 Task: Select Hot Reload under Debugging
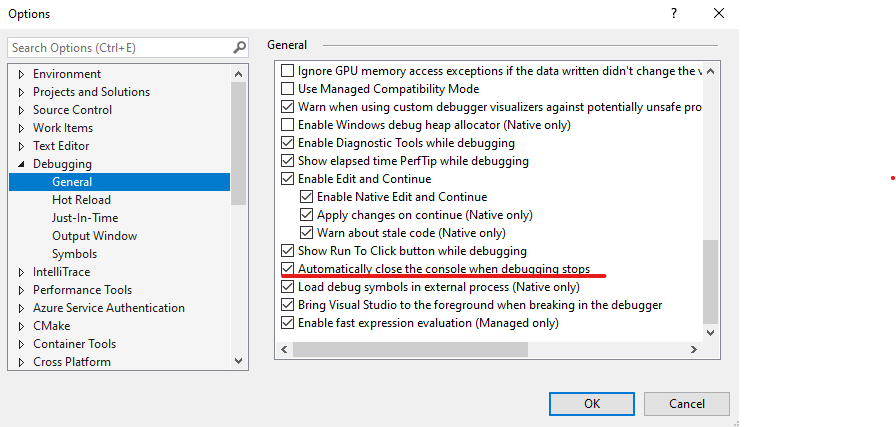tap(81, 200)
